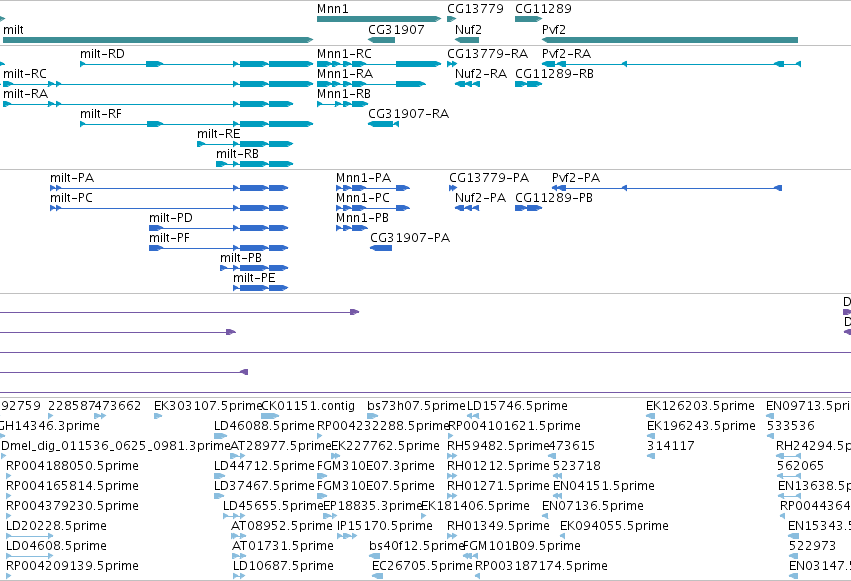Viewport: 851px width, 581px height.
Task: Click the EK196243.5prime label
Action: coord(701,426)
